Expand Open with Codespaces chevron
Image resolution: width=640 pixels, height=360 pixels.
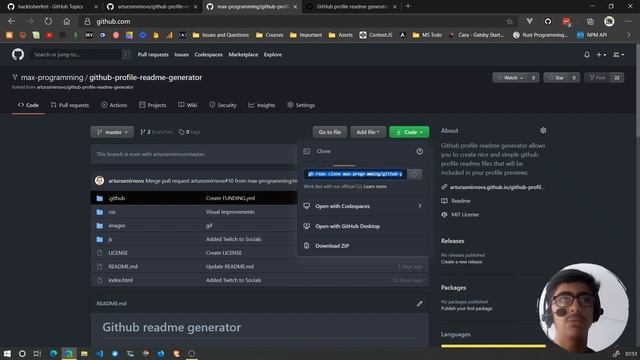point(420,206)
